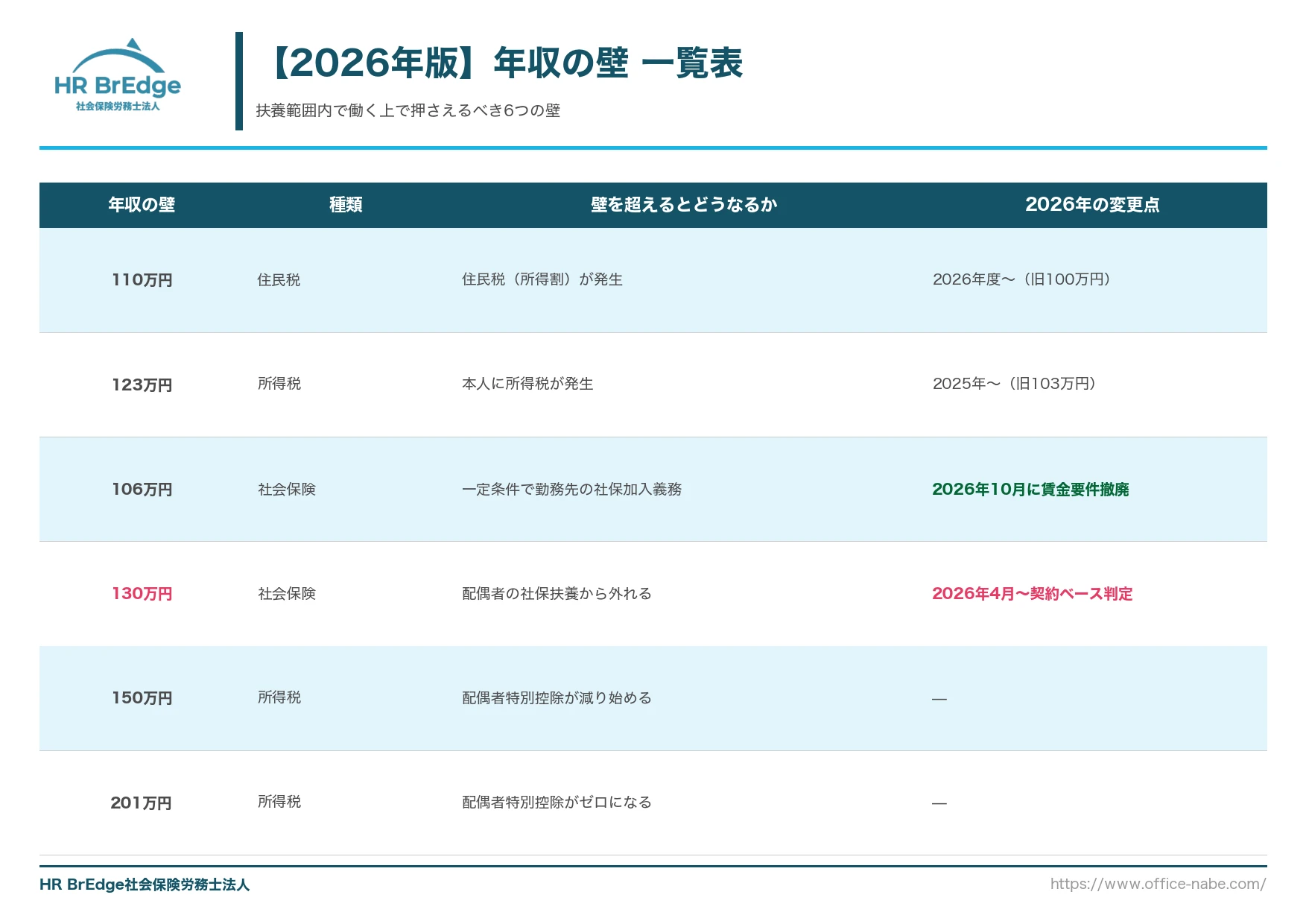Click the 住民税 cell

pos(279,279)
